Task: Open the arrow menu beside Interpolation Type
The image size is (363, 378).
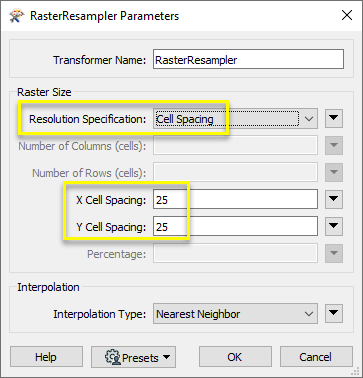Action: (x=334, y=313)
